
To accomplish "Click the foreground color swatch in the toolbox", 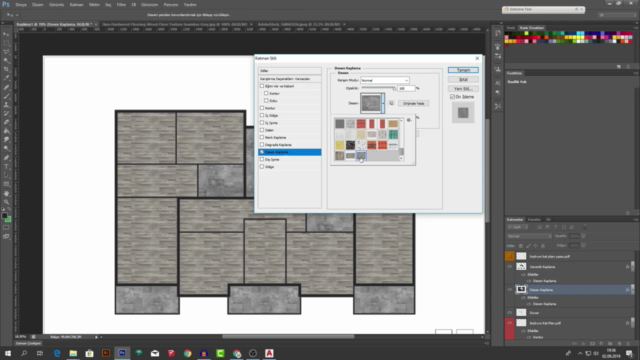I will pos(4,216).
